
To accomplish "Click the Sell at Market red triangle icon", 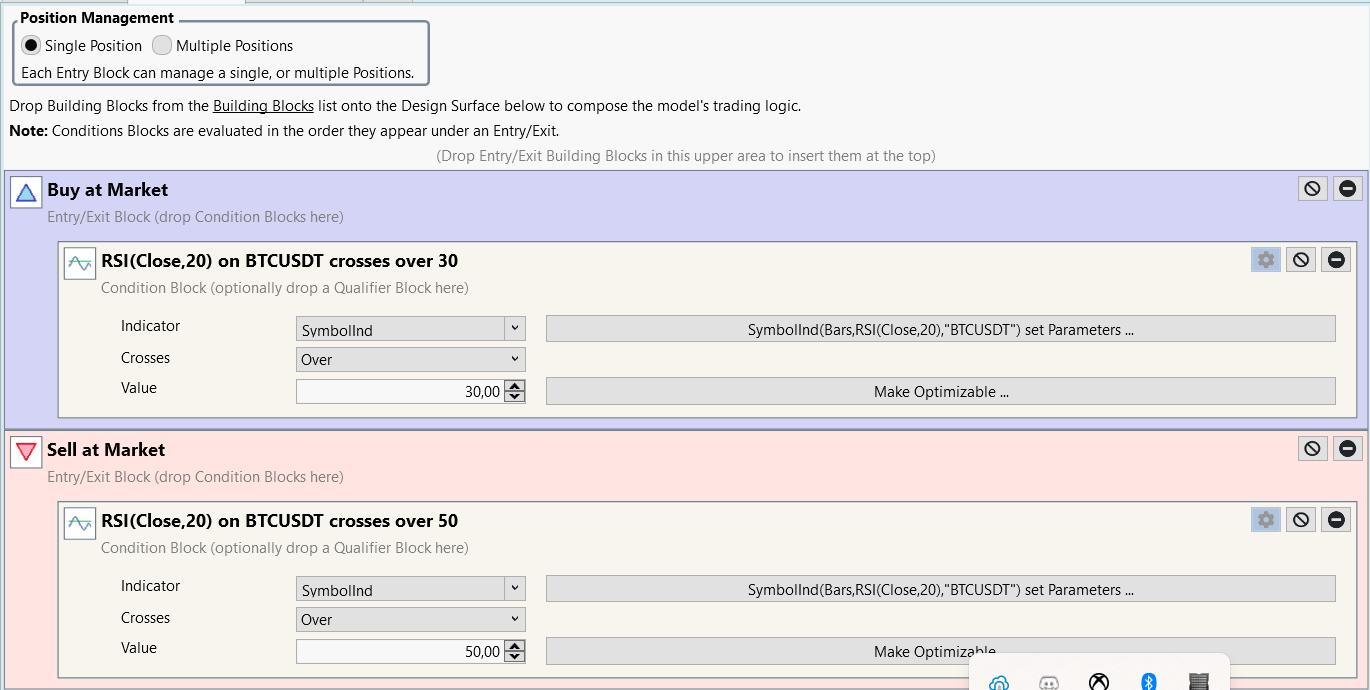I will (26, 452).
